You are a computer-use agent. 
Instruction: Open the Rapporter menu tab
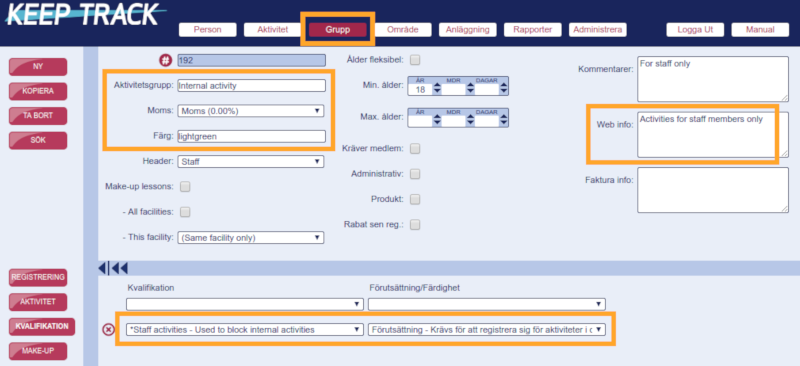tap(533, 30)
